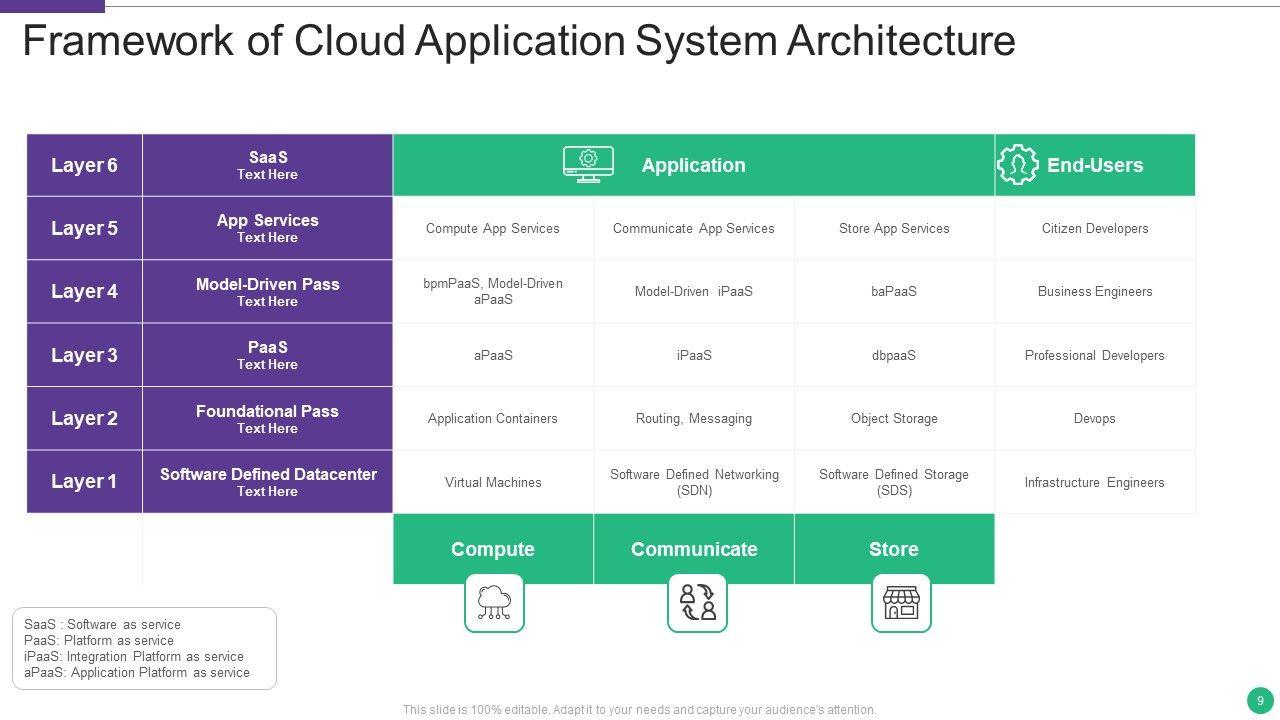Click the Store column footer label
The width and height of the screenshot is (1280, 720).
click(x=894, y=549)
